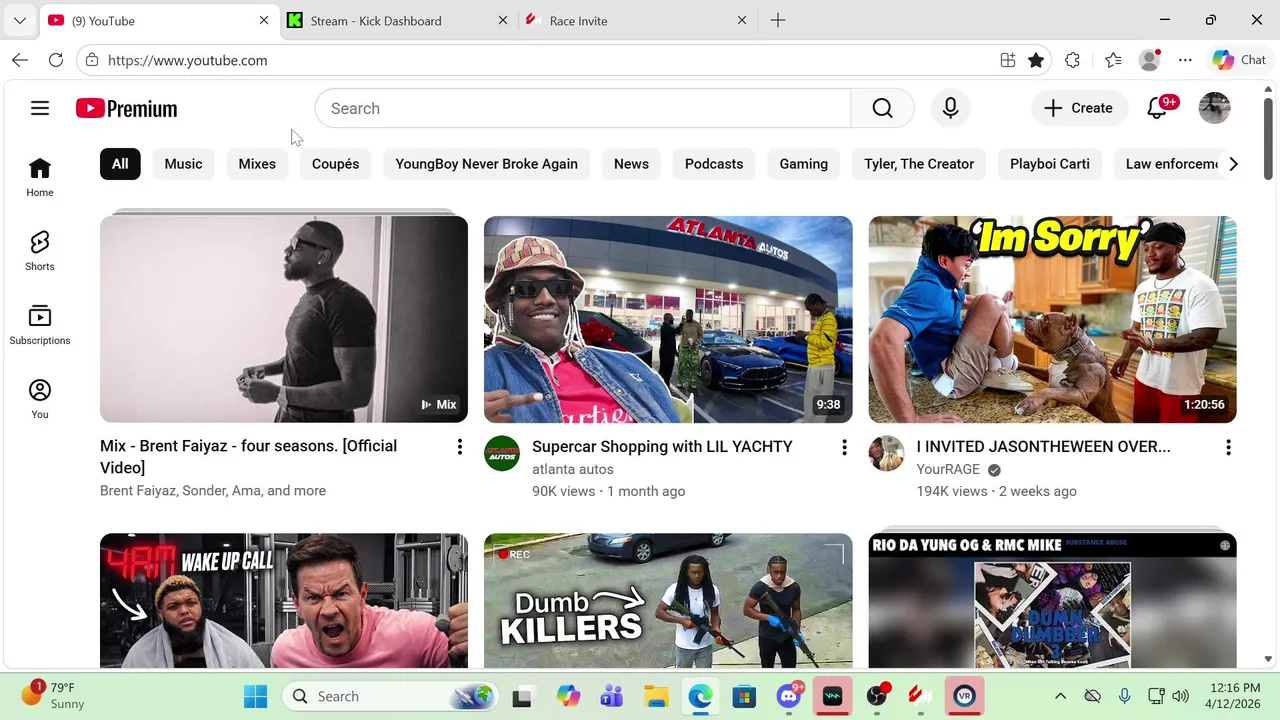This screenshot has height=720, width=1280.
Task: Open Mix - Brent Faiyaz four seasons title
Action: point(248,457)
